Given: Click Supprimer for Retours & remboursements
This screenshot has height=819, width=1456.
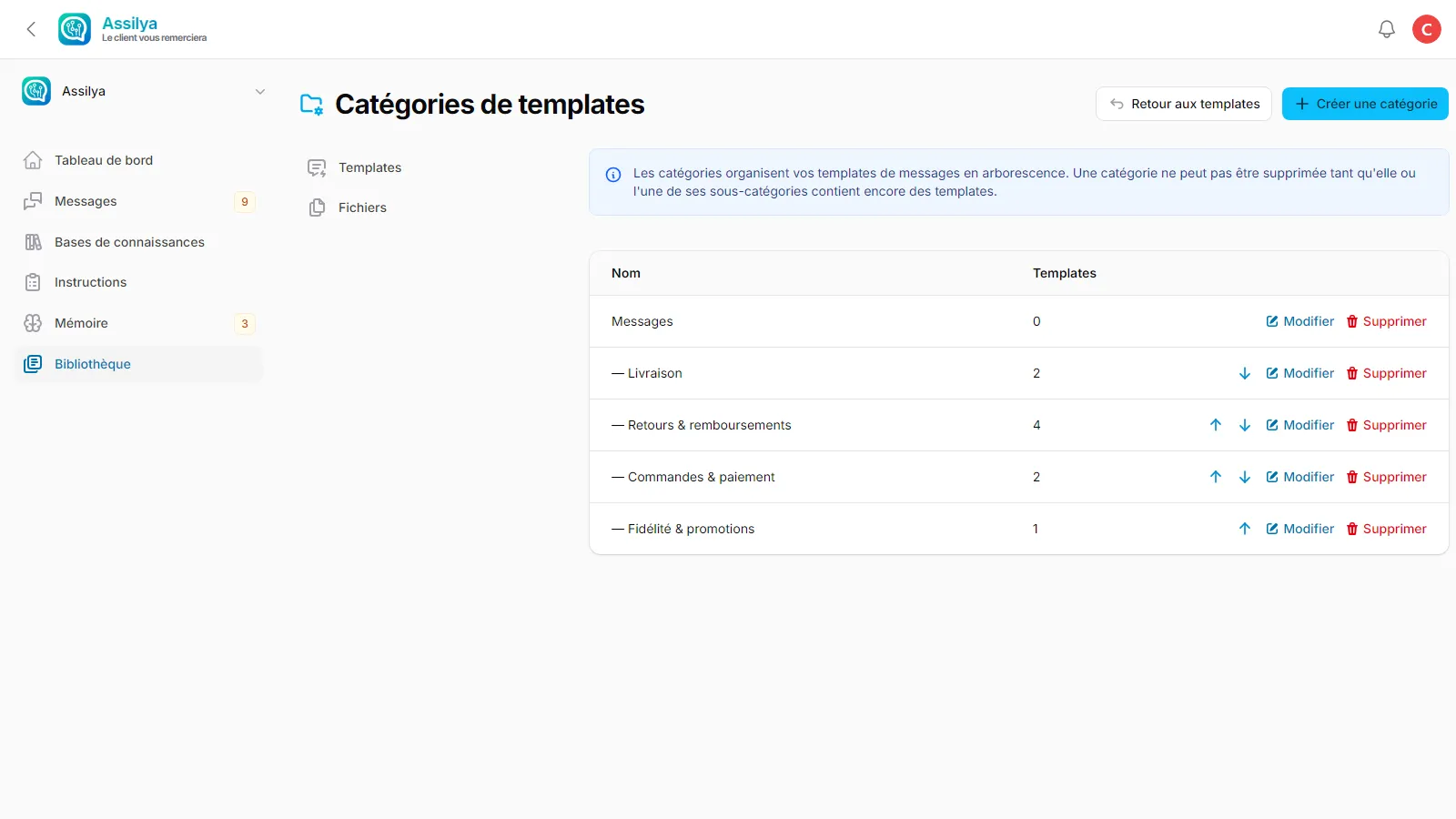Looking at the screenshot, I should pos(1386,425).
